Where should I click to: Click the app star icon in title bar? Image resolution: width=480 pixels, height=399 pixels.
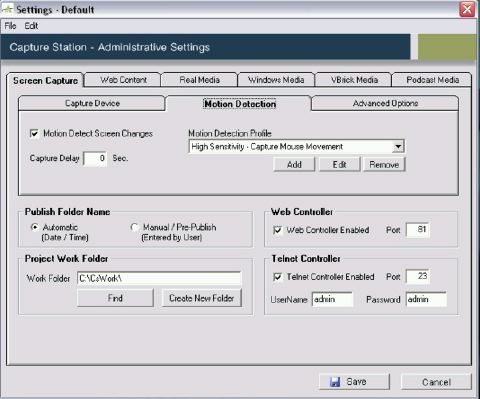pos(7,9)
